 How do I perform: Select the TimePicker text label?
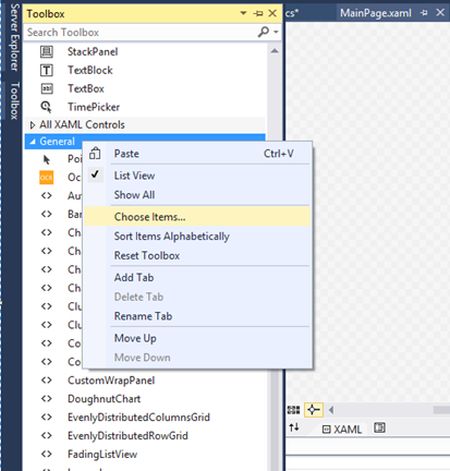point(94,107)
